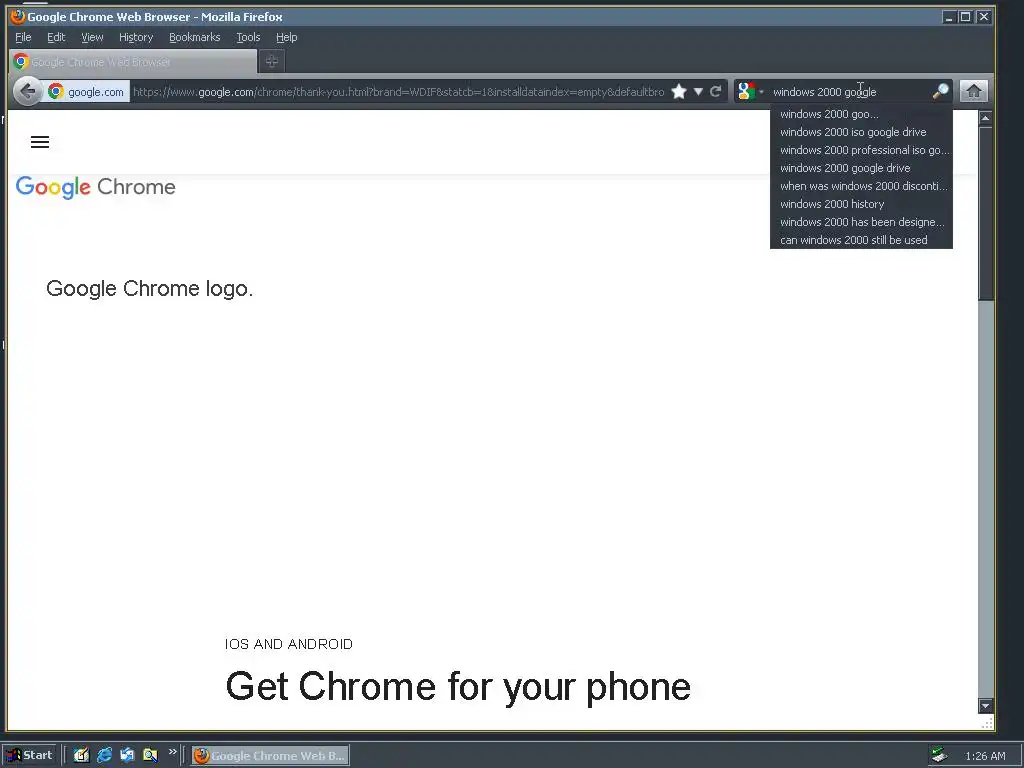The width and height of the screenshot is (1024, 768).
Task: Open the View menu
Action: [92, 37]
